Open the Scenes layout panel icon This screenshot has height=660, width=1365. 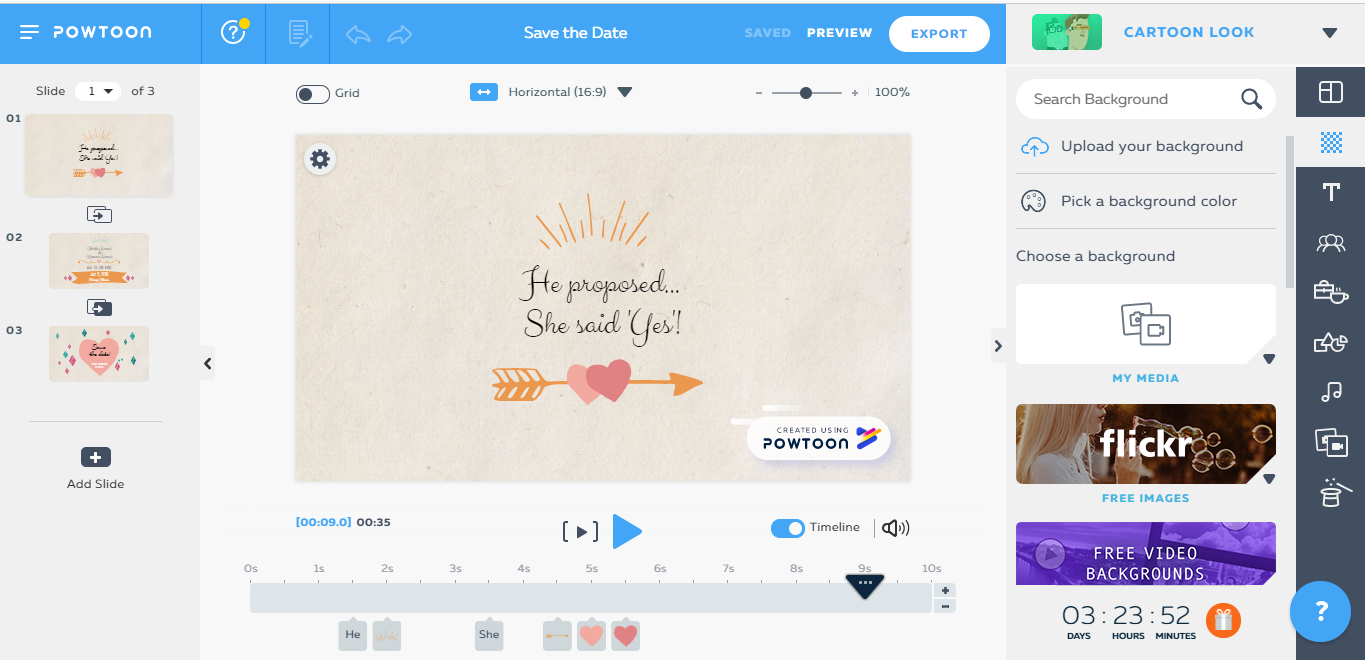(x=1330, y=92)
